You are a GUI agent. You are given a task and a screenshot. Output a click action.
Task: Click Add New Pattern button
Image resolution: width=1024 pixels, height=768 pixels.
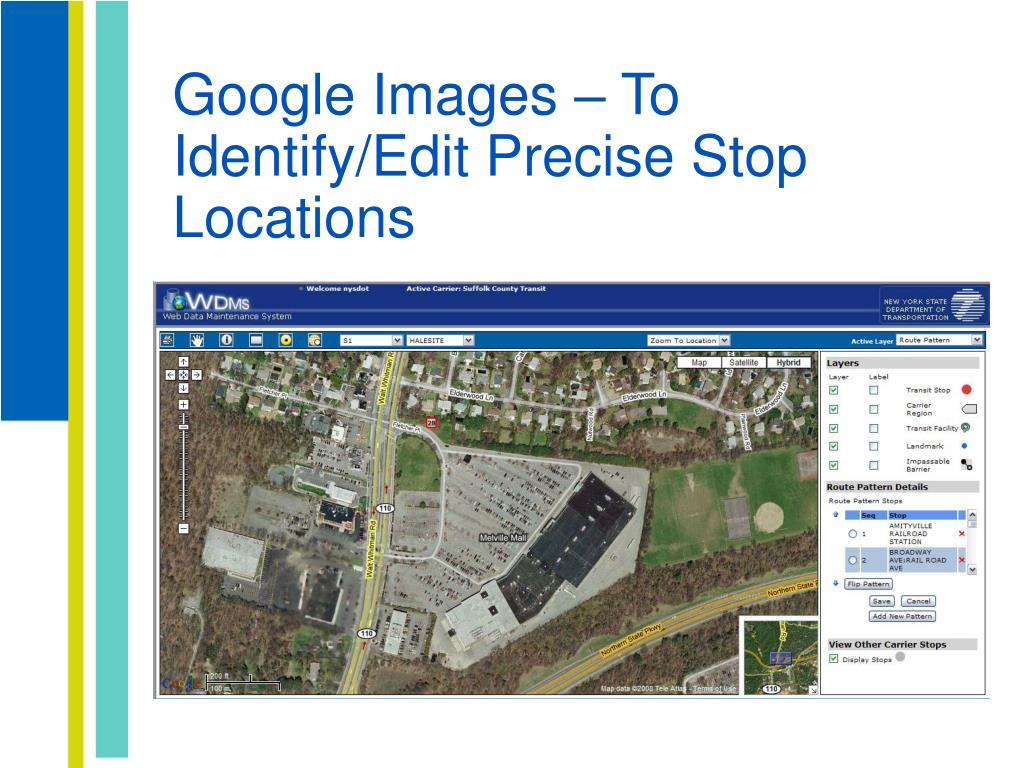[902, 616]
